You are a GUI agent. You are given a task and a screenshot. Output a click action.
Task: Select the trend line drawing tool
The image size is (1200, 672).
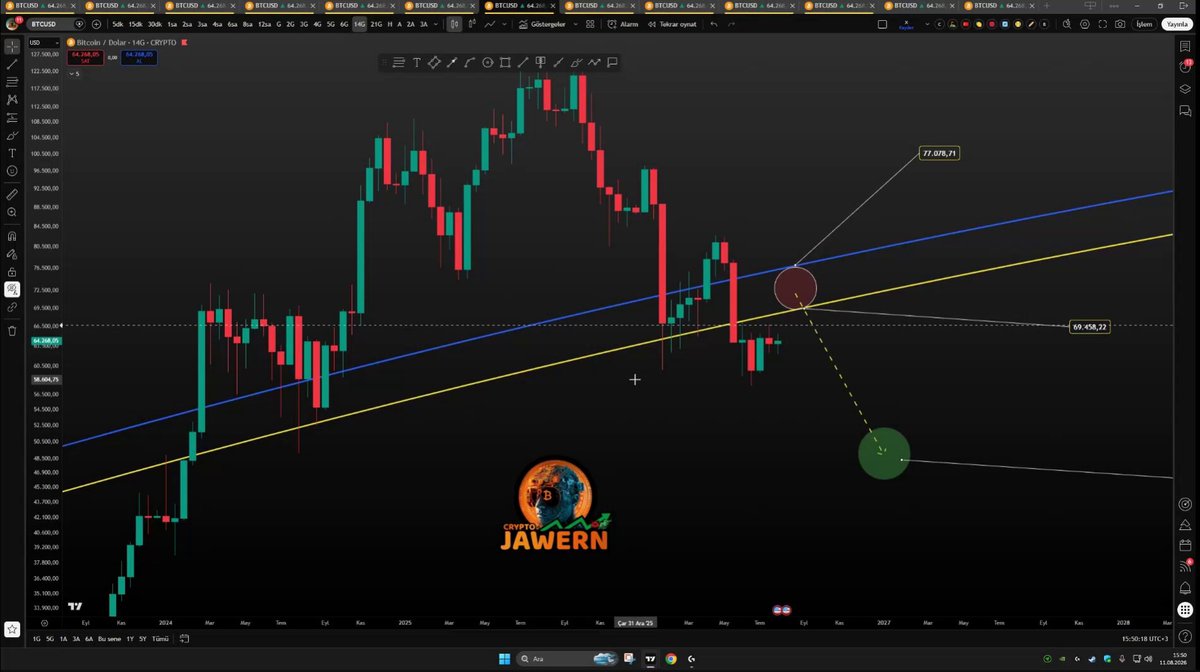[x=12, y=64]
